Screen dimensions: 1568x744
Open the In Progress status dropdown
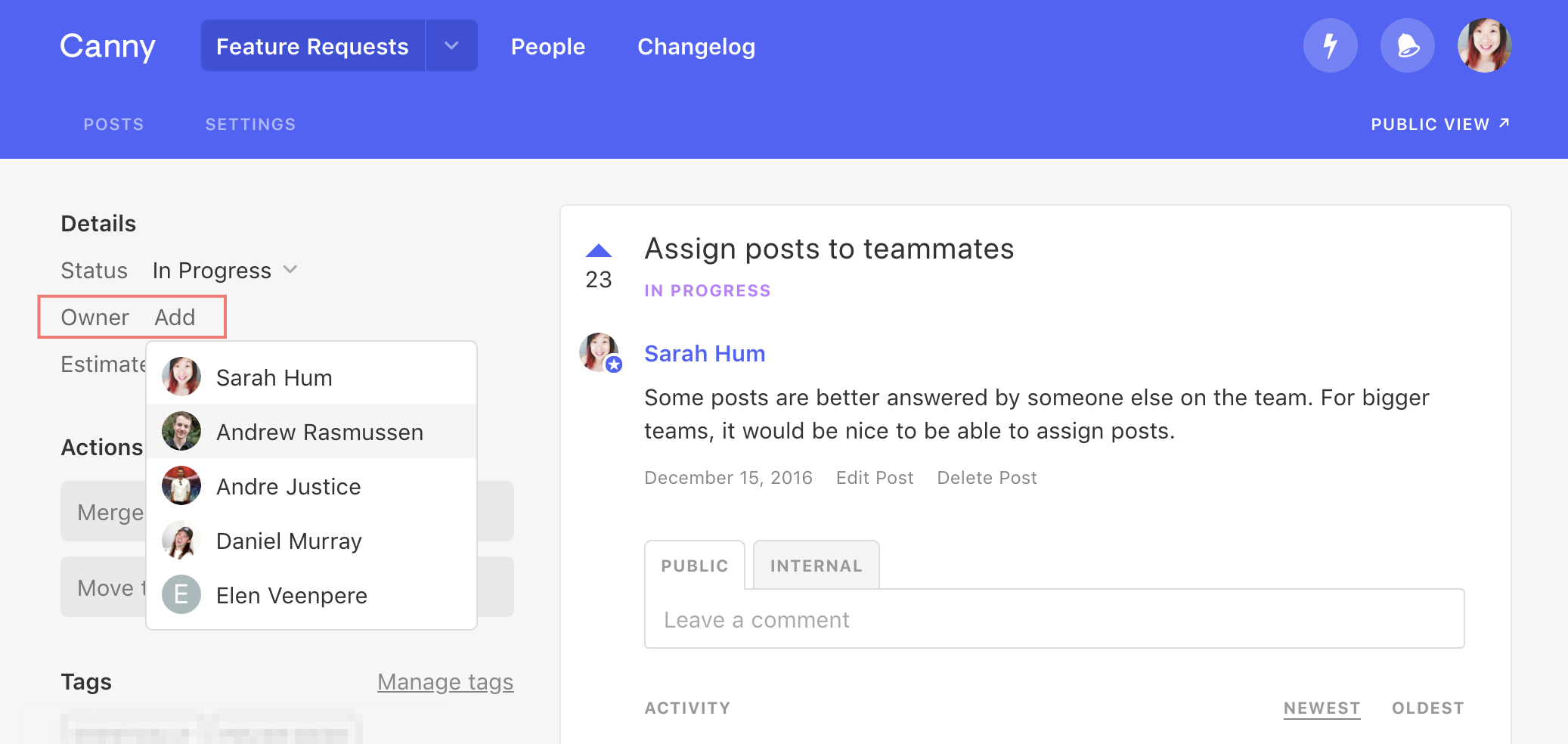point(225,271)
